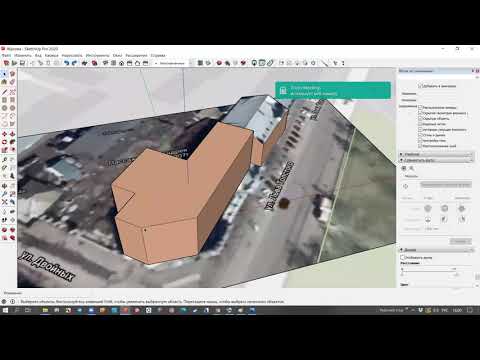Adjust the fog distance slider left handle
This screenshot has width=480, height=360.
[402, 269]
